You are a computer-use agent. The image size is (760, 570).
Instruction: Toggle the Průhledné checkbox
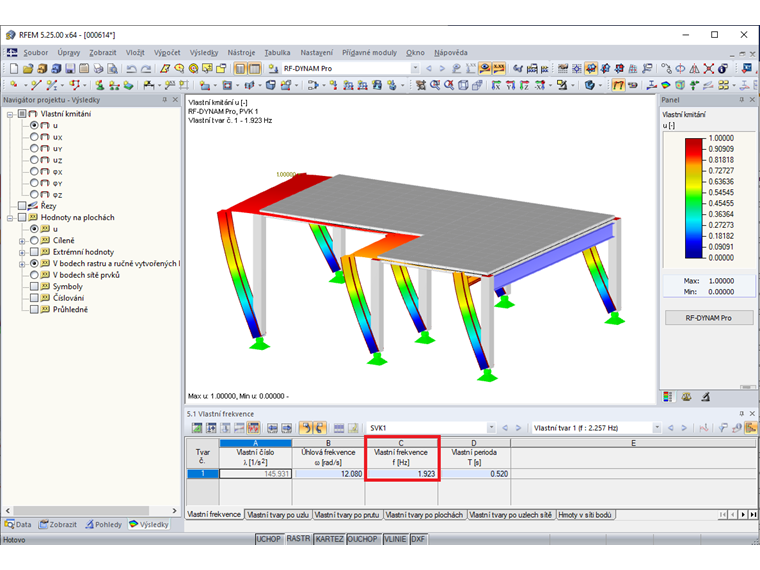click(x=34, y=309)
